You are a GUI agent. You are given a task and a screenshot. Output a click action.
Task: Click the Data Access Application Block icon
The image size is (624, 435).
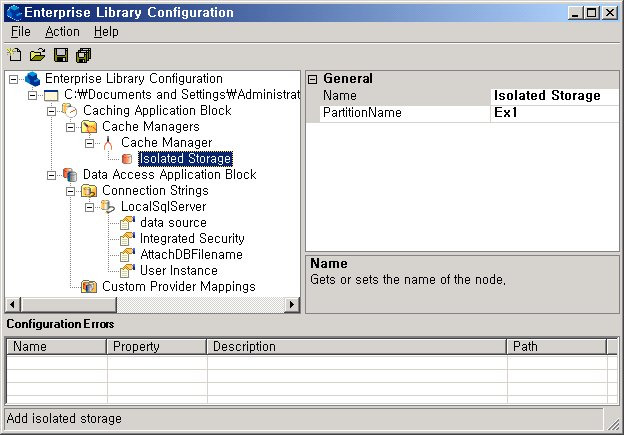click(70, 174)
